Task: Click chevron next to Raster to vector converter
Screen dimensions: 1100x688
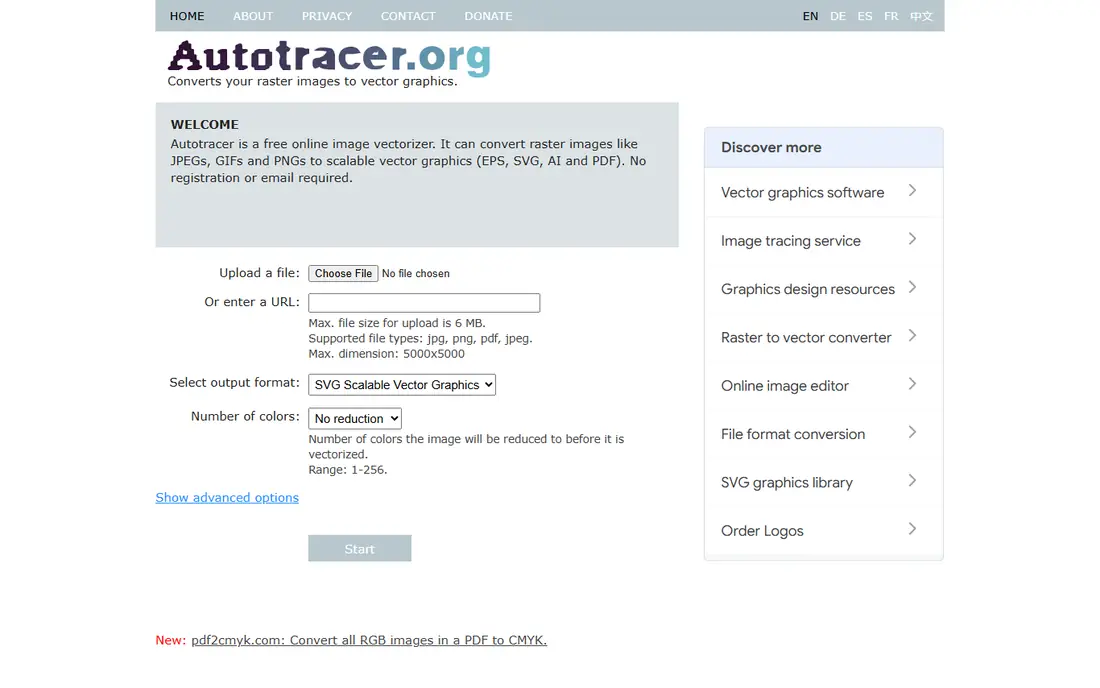Action: pyautogui.click(x=913, y=336)
